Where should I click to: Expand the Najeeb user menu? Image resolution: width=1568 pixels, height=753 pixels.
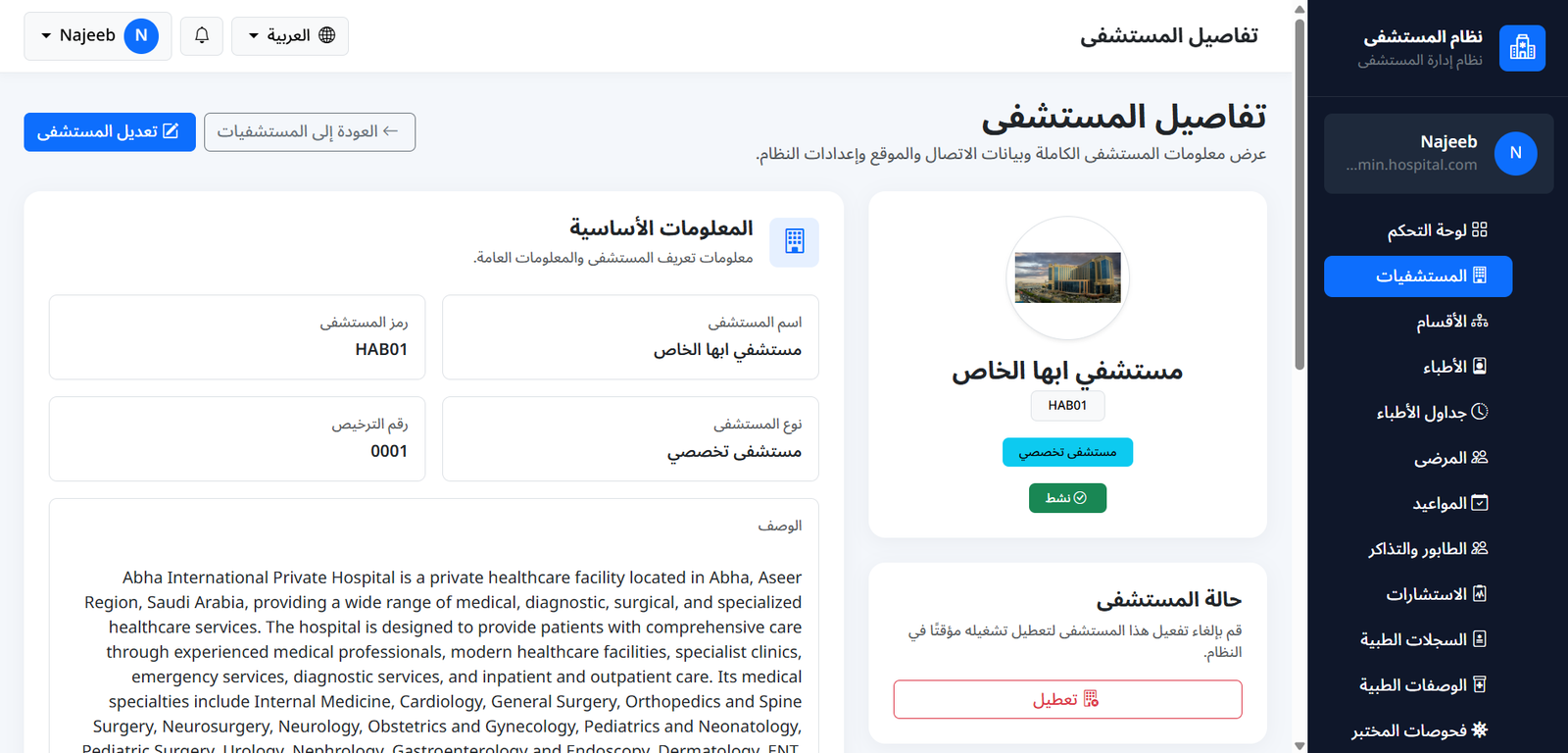point(98,36)
